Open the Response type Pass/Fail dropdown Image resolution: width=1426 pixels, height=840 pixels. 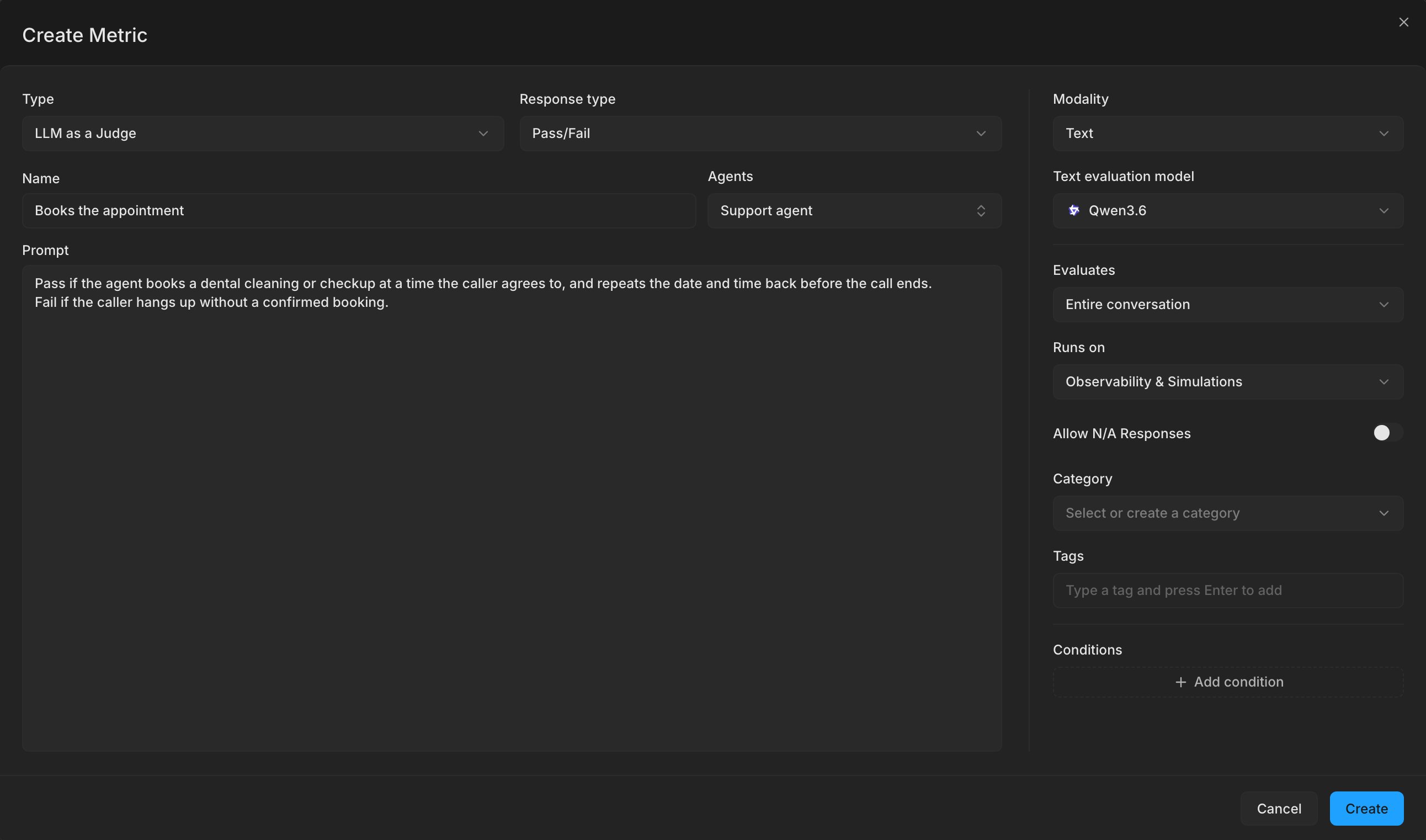coord(760,134)
